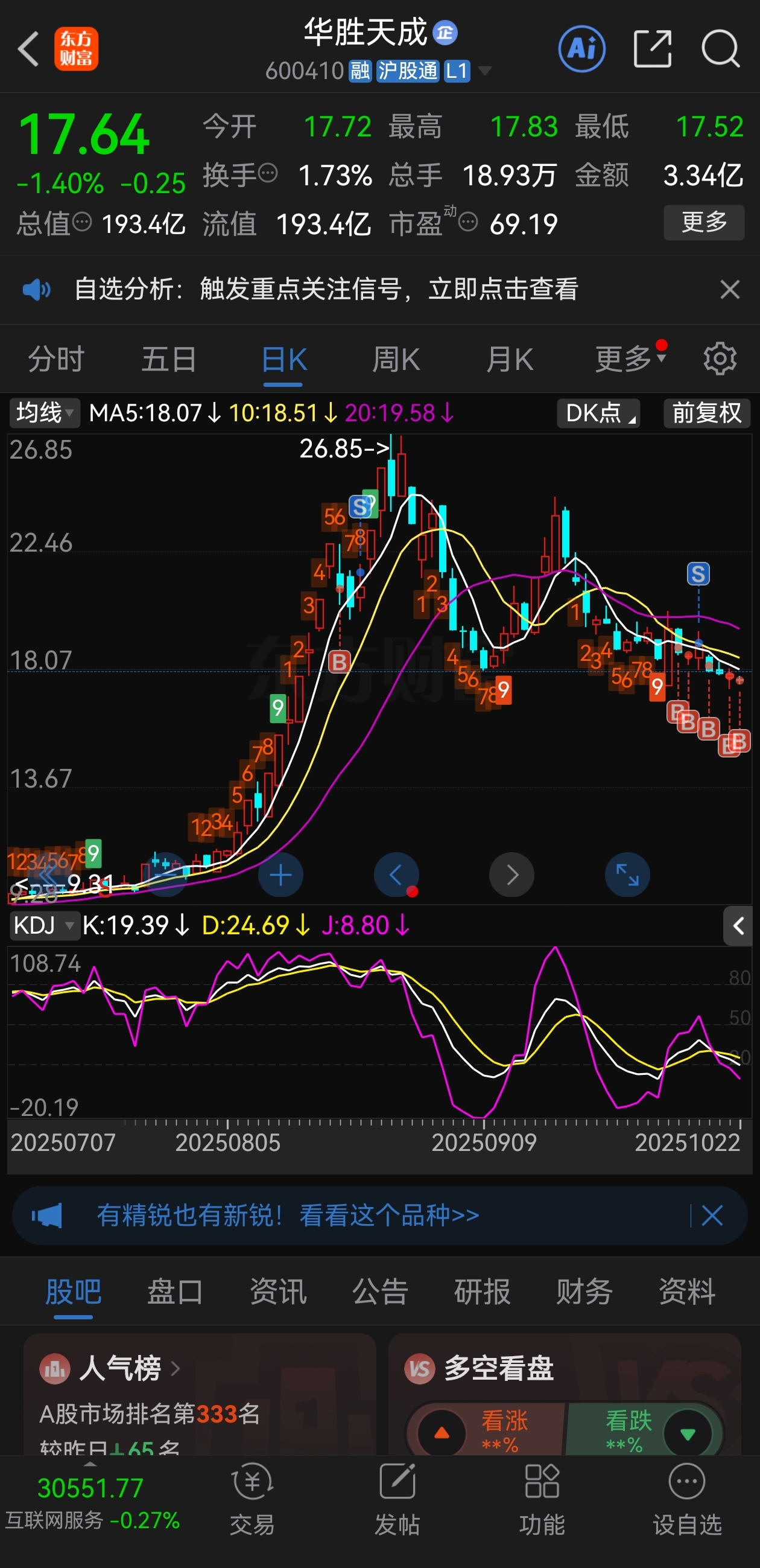Tap the 20250909 date axis marker
The width and height of the screenshot is (760, 1568).
(484, 1143)
